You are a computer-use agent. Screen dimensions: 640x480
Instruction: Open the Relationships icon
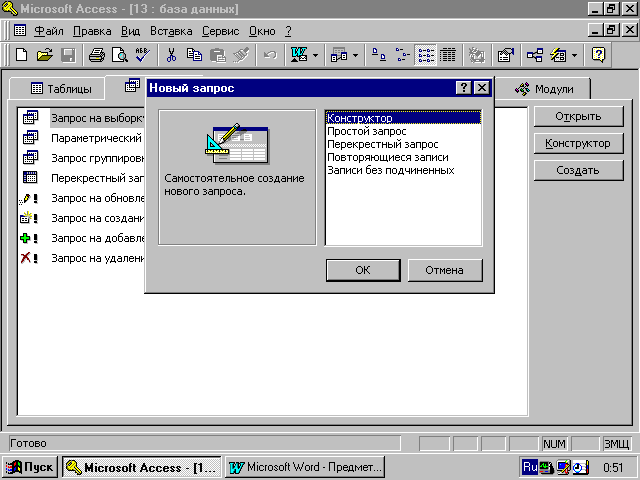tap(534, 55)
